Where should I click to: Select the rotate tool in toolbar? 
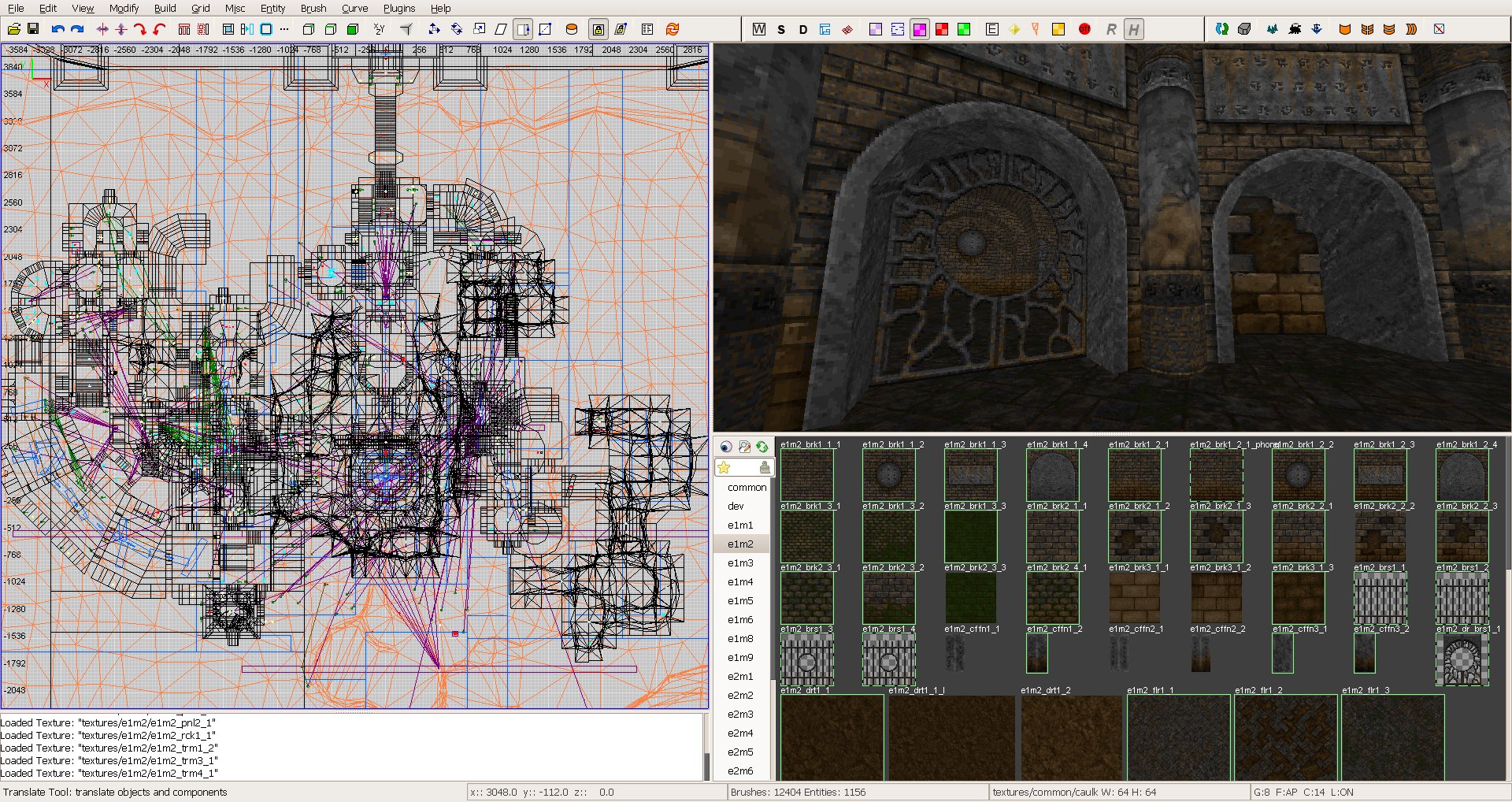click(x=456, y=29)
